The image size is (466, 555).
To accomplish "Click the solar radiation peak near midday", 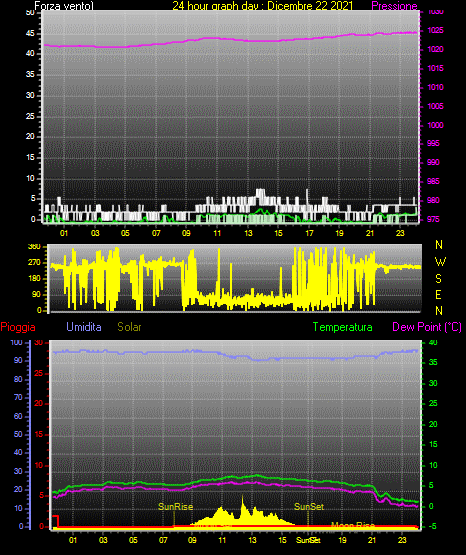I will point(243,497).
